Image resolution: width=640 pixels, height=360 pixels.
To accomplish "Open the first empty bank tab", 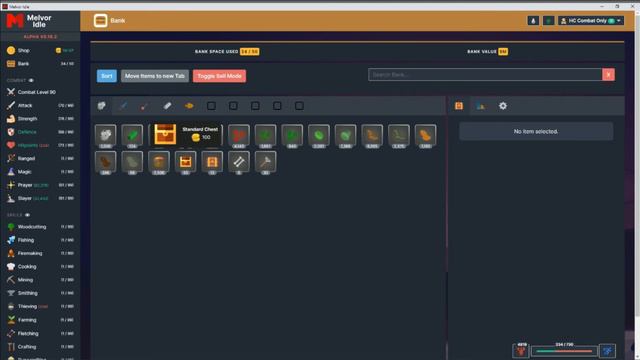I will tap(211, 106).
